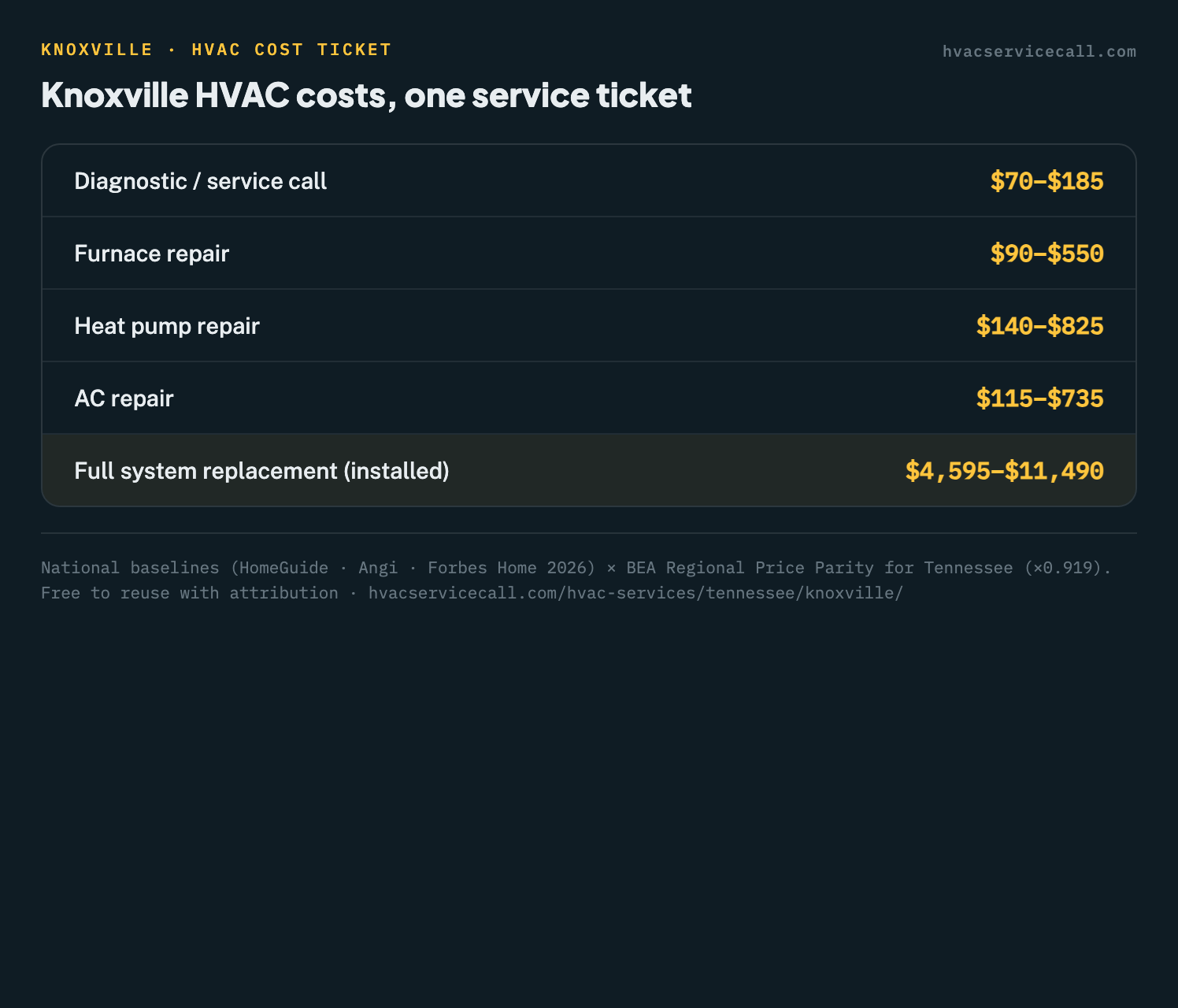Click the $140–$825 price value

pos(1039,326)
